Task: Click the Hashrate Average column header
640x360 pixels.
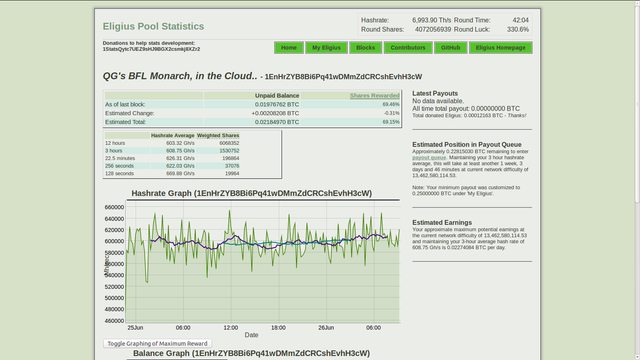Action: [x=173, y=136]
